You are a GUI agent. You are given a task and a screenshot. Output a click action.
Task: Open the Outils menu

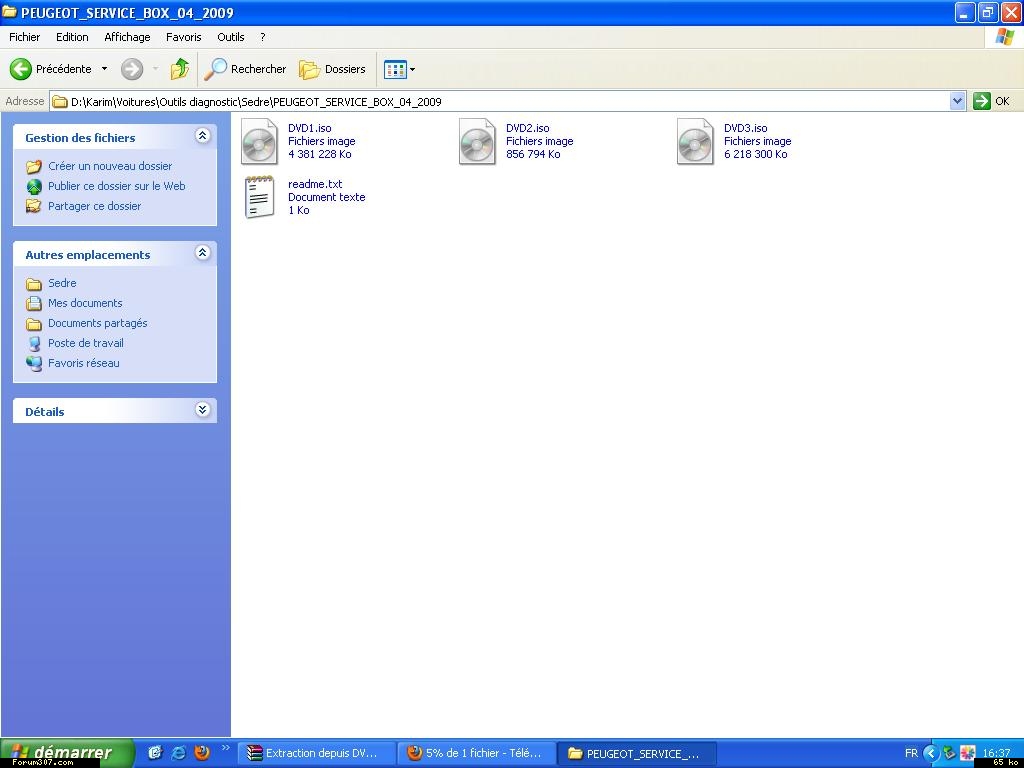click(231, 37)
